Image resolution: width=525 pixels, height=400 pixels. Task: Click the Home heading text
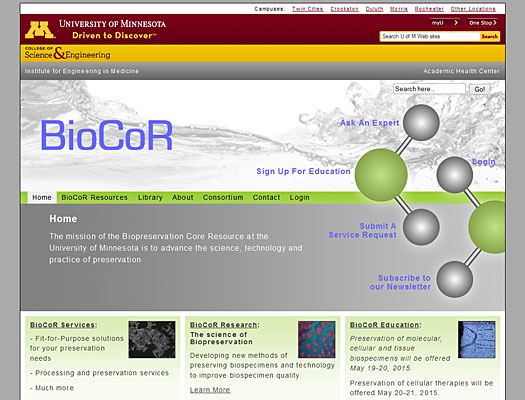pos(63,219)
